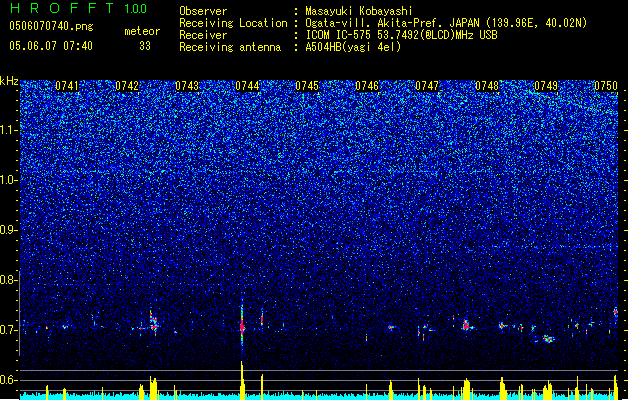
Task: Click the 0742 time marker
Action: pos(127,86)
